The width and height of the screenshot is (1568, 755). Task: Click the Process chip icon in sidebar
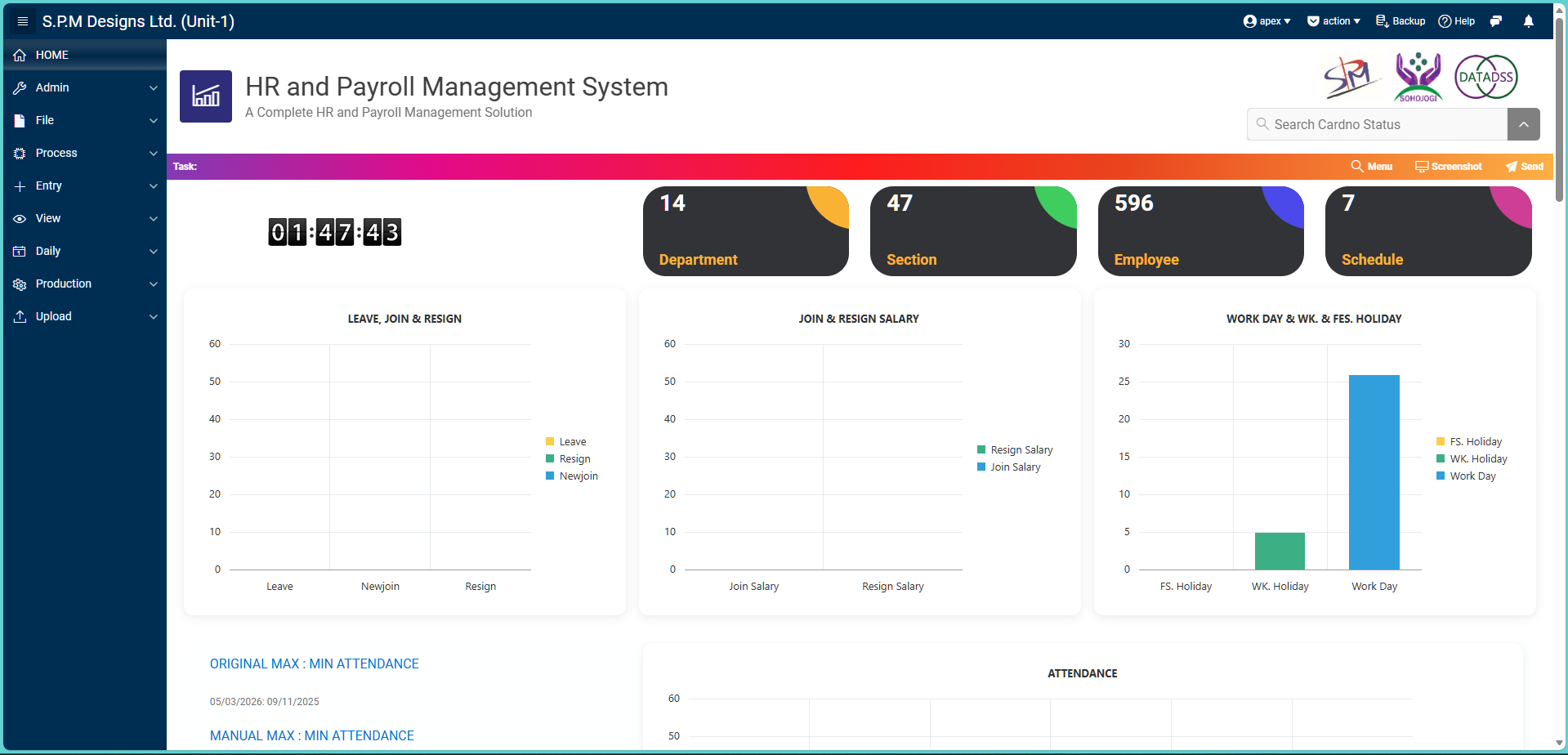pyautogui.click(x=20, y=153)
